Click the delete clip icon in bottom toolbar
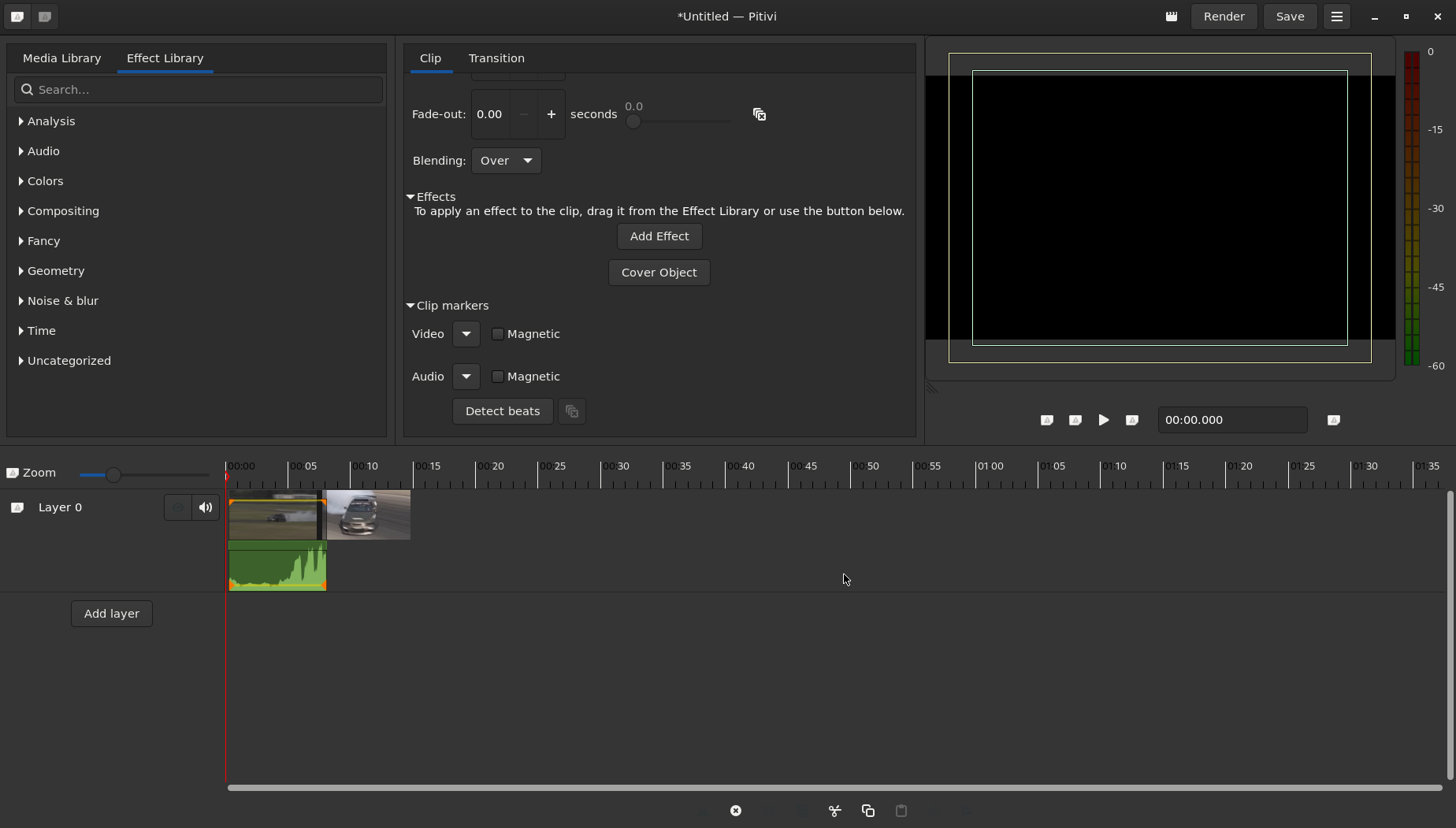 [x=735, y=811]
